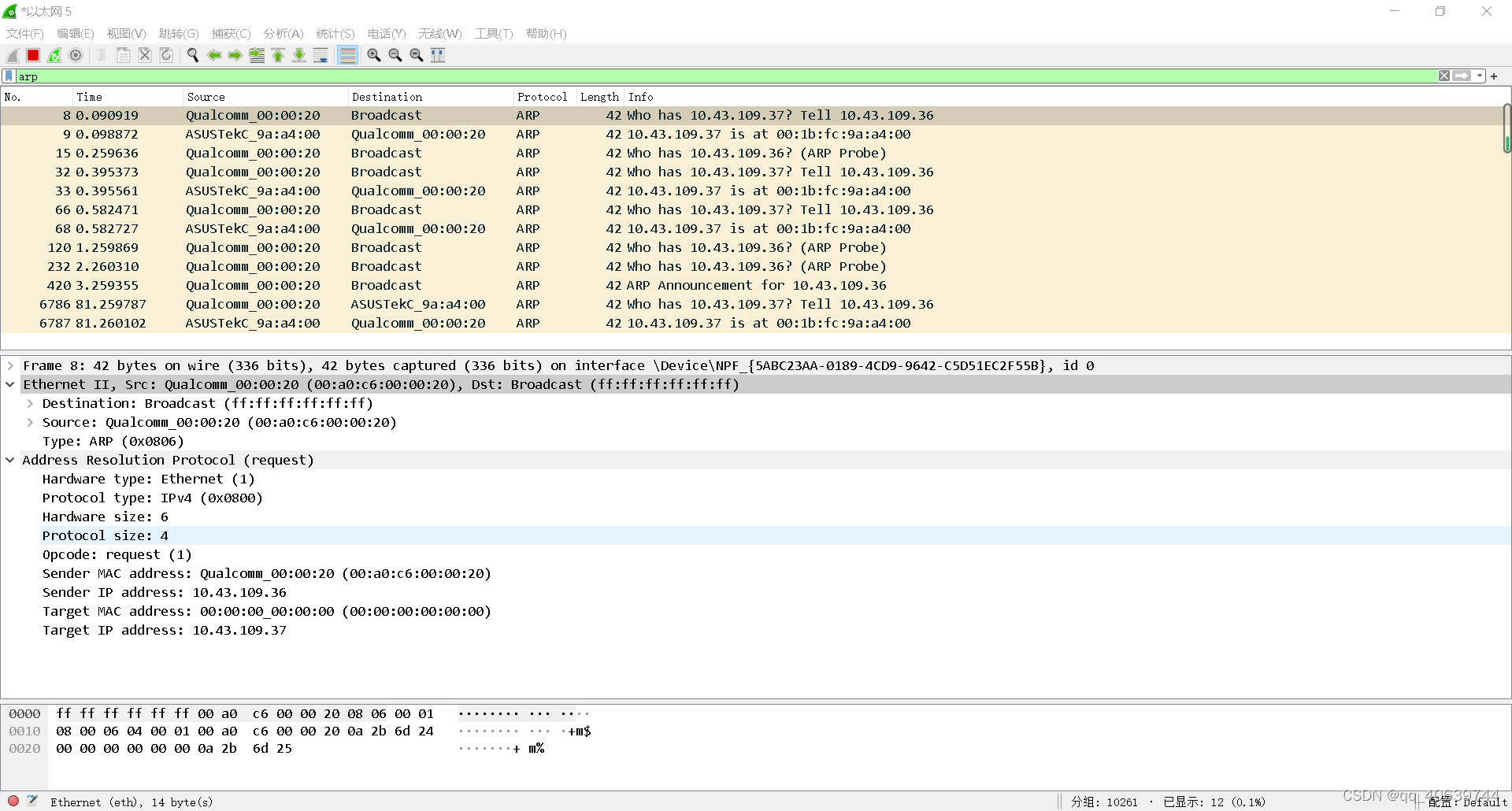The height and width of the screenshot is (811, 1512).
Task: Sort by the Length column header
Action: (x=600, y=97)
